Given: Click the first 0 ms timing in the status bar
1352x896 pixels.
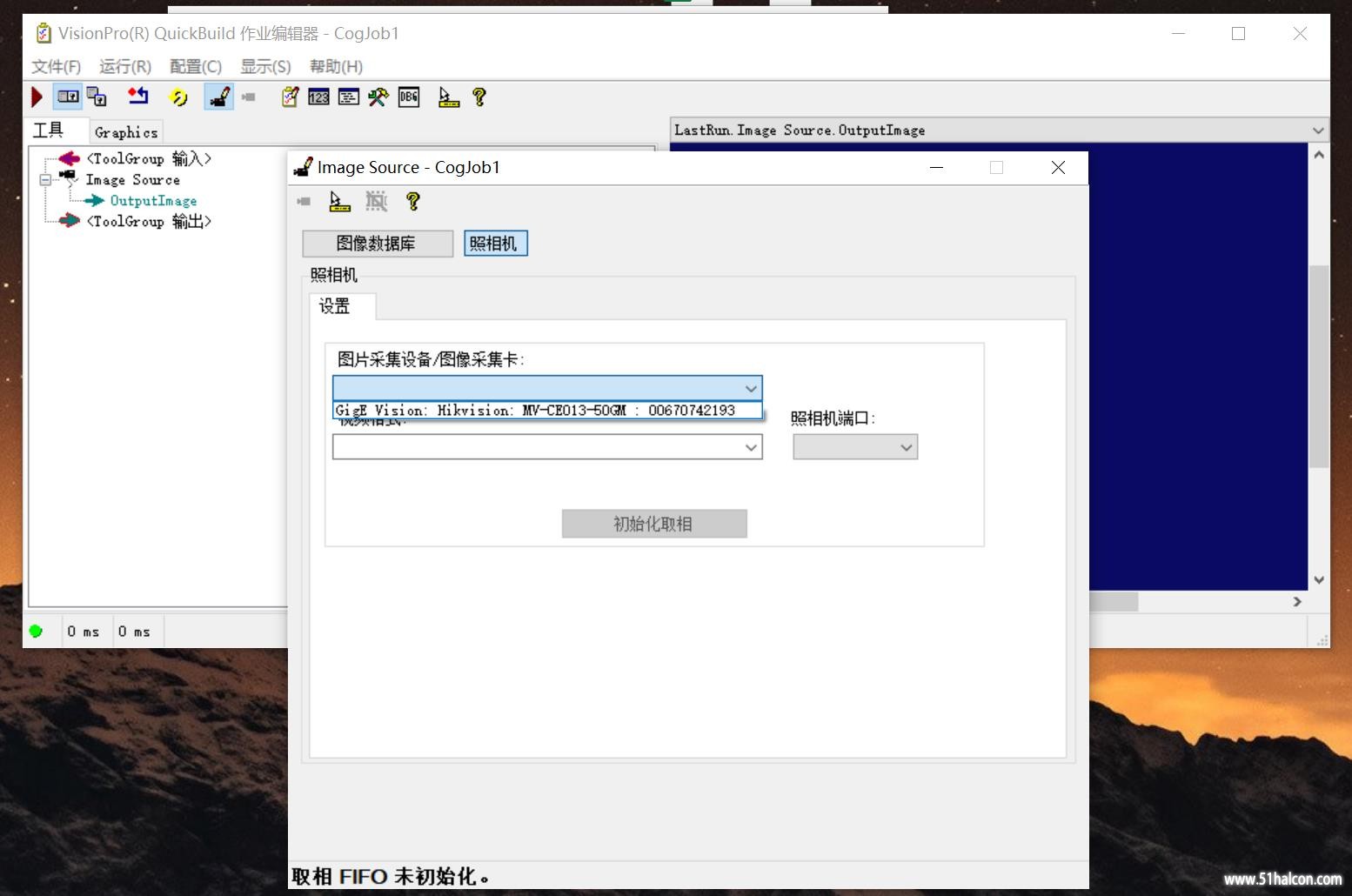Looking at the screenshot, I should [x=84, y=632].
